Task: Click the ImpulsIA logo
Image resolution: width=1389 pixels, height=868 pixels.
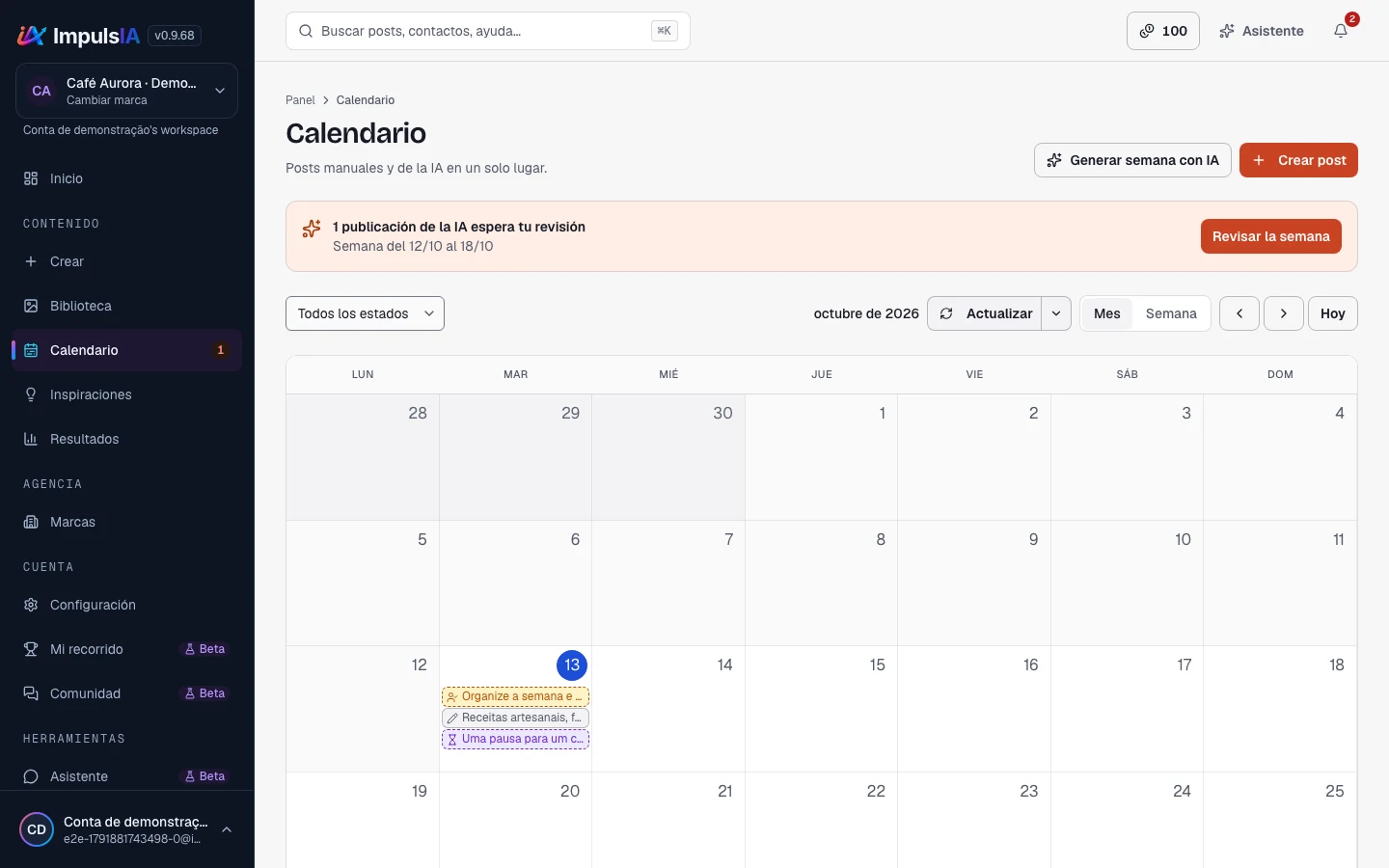Action: point(79,36)
